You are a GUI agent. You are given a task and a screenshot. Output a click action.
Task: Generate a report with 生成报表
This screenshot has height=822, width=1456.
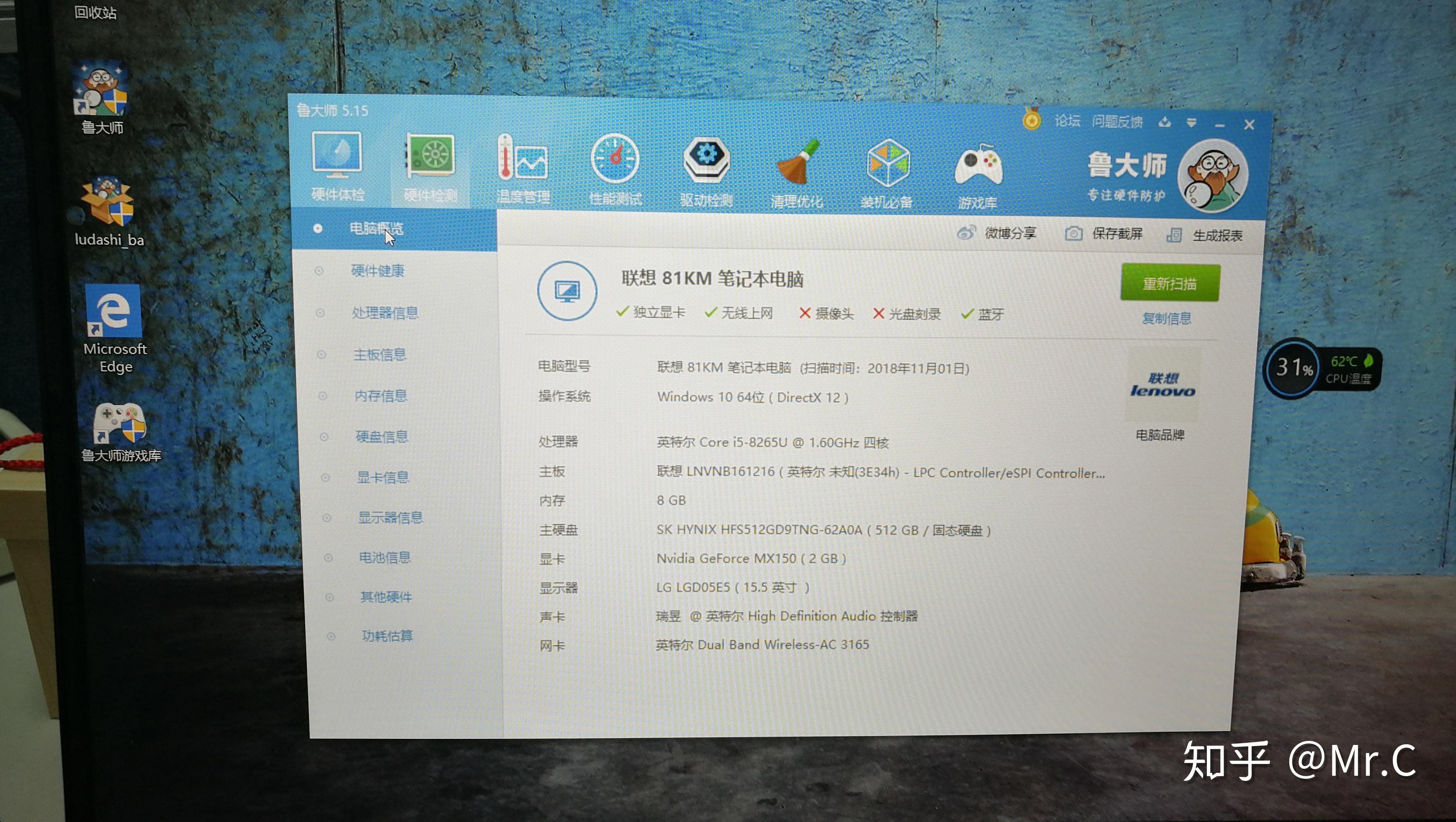pos(1205,235)
